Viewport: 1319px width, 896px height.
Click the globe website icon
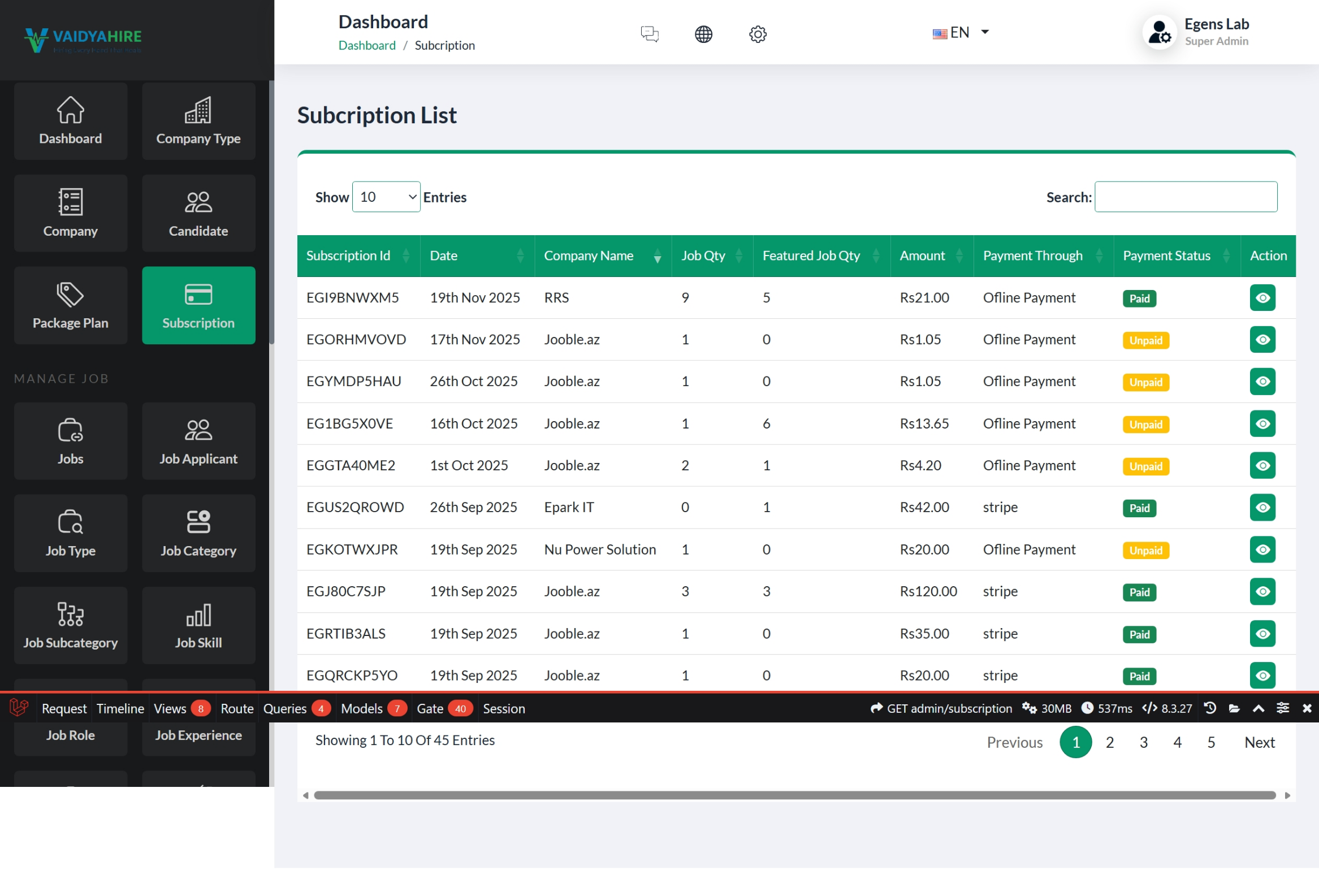pyautogui.click(x=703, y=33)
